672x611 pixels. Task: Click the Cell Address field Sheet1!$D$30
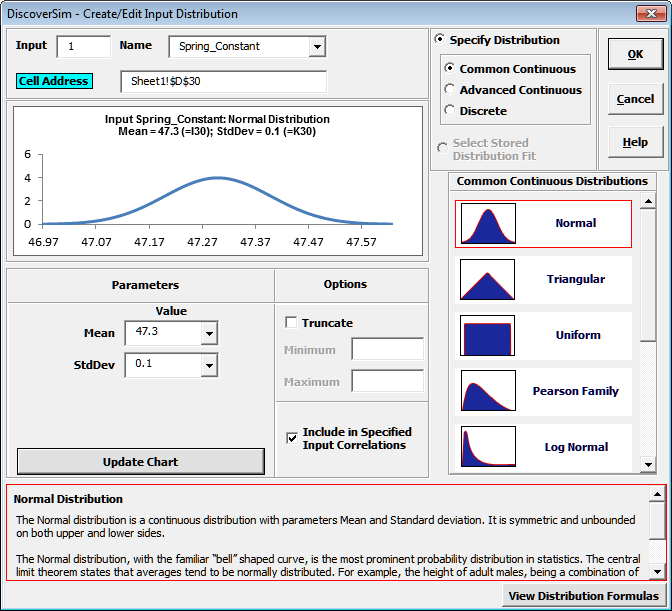coord(224,81)
